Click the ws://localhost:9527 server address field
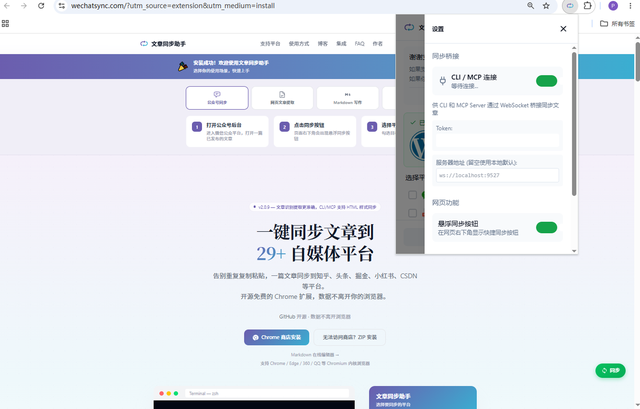Screen dimensions: 640x409 coord(497,175)
